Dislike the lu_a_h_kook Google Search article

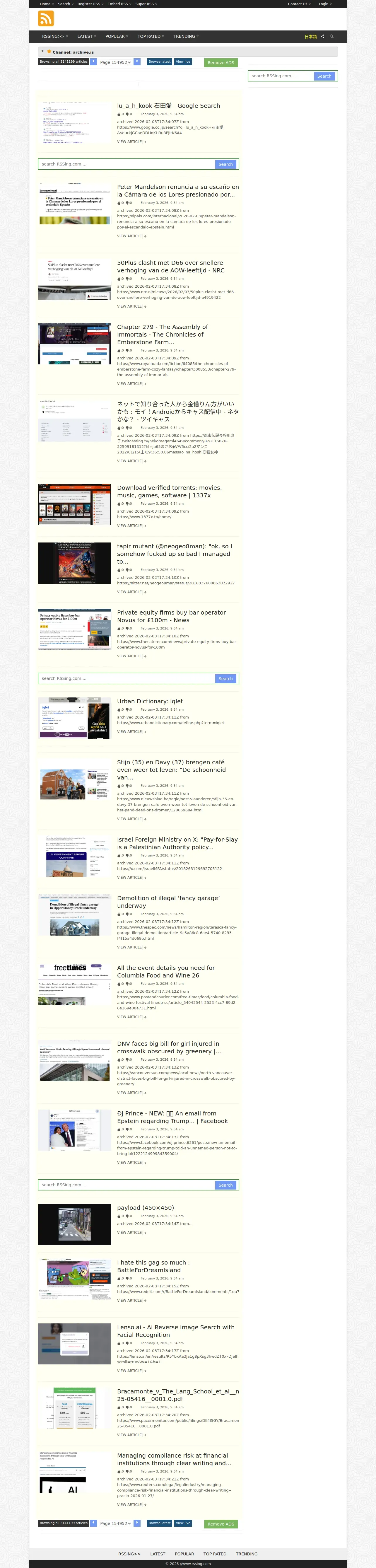(127, 114)
